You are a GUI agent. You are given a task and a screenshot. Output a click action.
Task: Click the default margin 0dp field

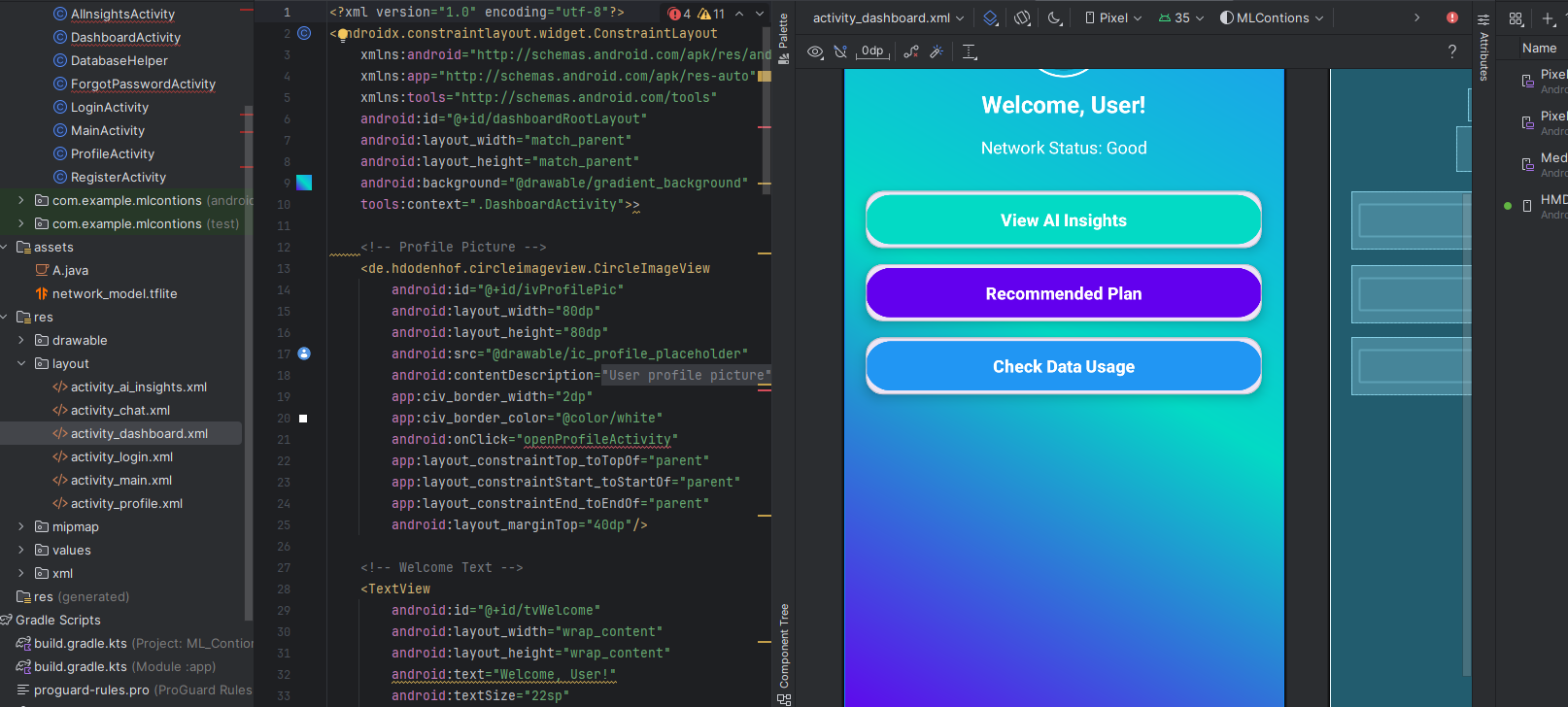pos(872,51)
